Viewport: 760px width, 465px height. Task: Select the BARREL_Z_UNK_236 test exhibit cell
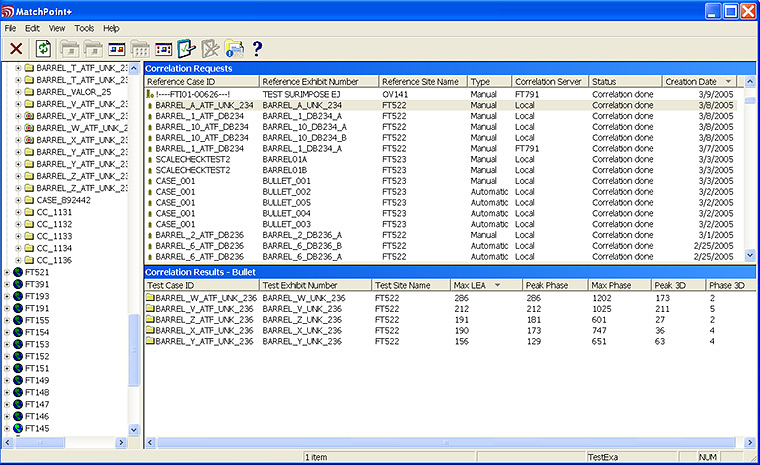(302, 320)
